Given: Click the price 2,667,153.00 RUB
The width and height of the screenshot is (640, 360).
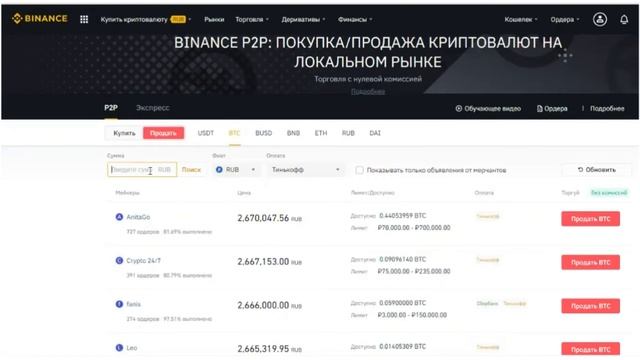Looking at the screenshot, I should [269, 262].
